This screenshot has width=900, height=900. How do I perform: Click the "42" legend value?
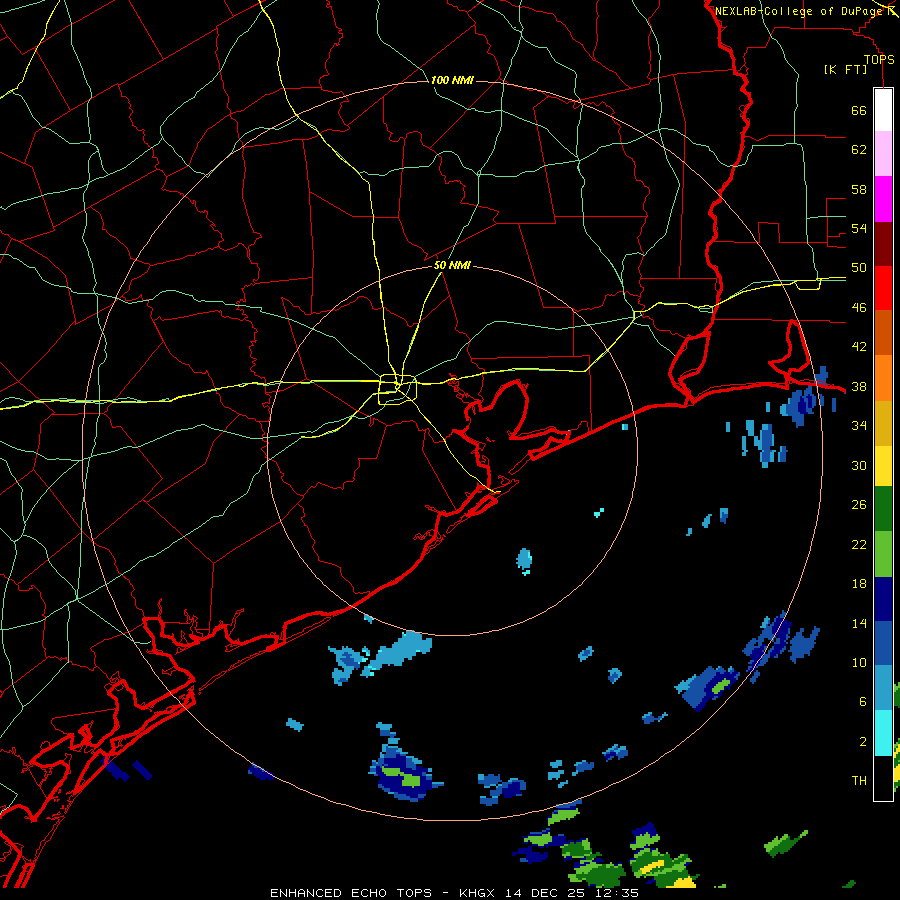click(x=859, y=347)
